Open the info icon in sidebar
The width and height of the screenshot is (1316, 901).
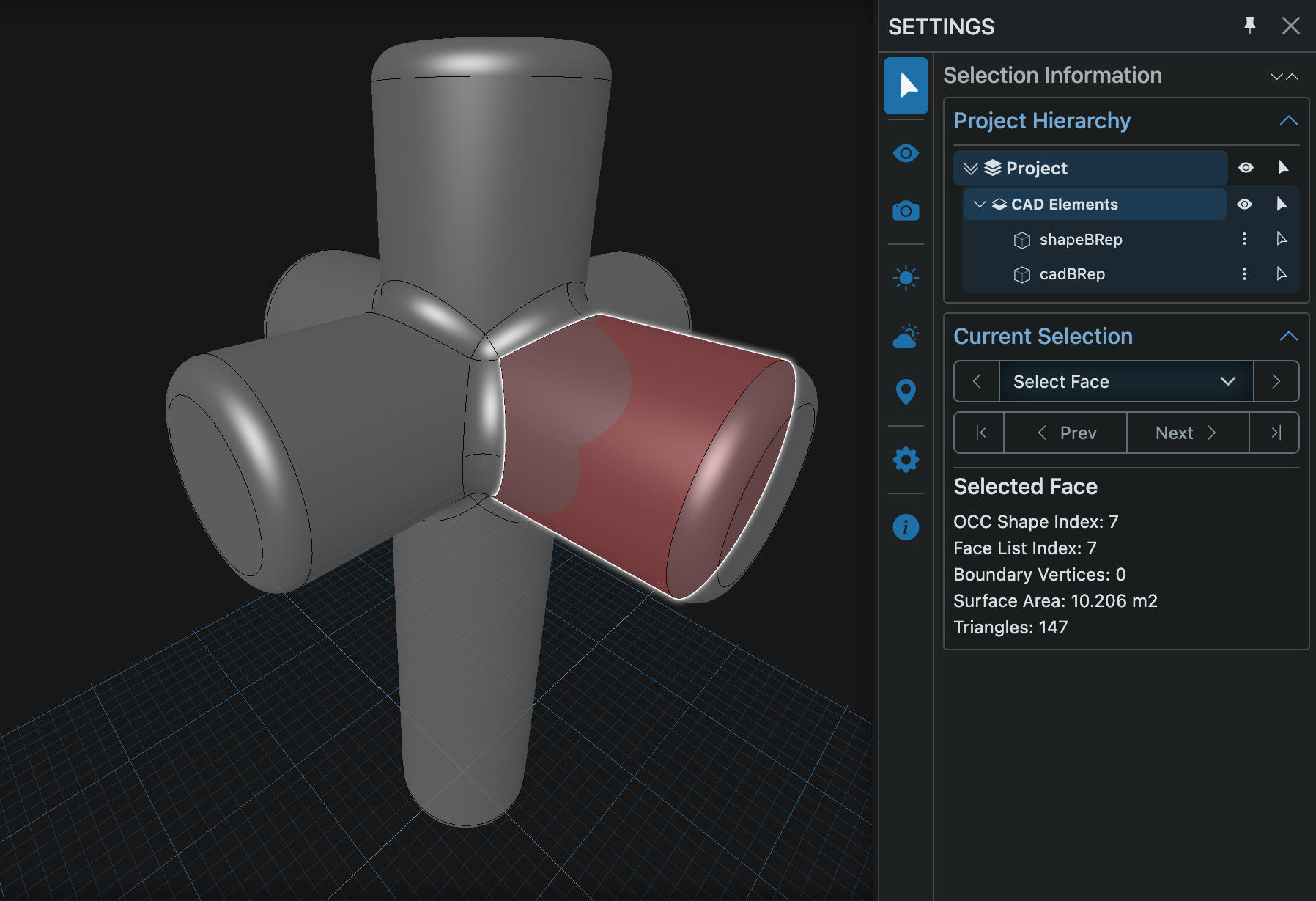pos(906,527)
